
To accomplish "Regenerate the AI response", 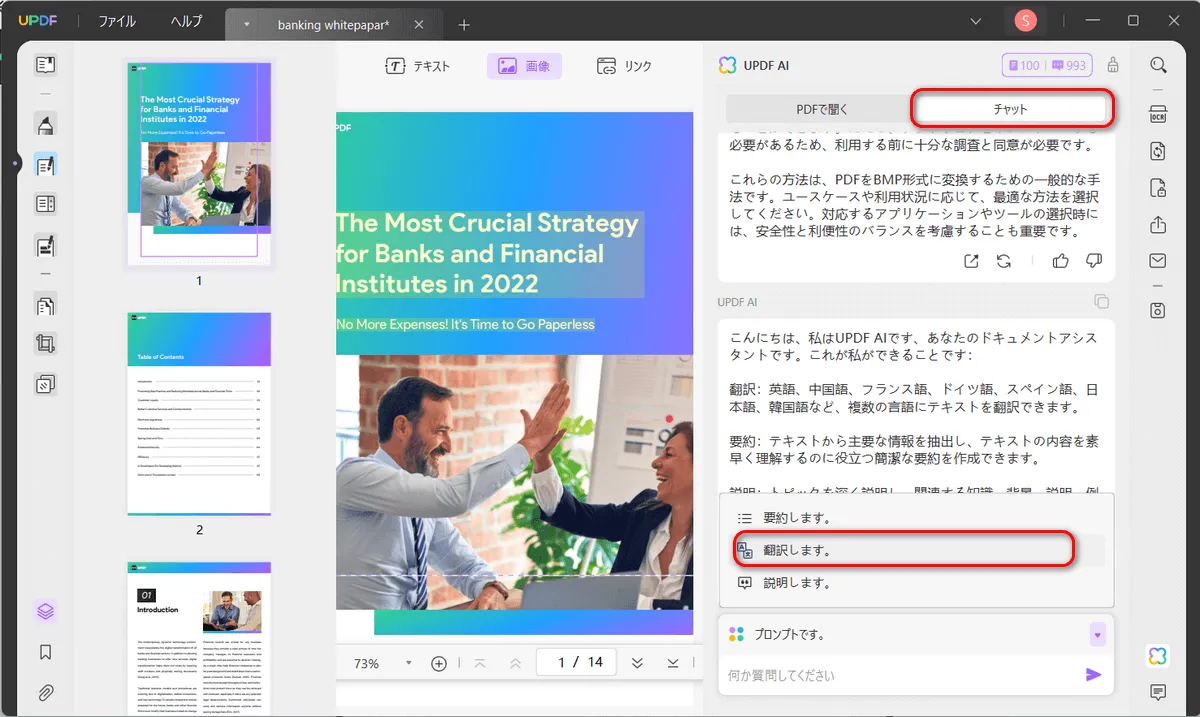I will (x=1004, y=261).
